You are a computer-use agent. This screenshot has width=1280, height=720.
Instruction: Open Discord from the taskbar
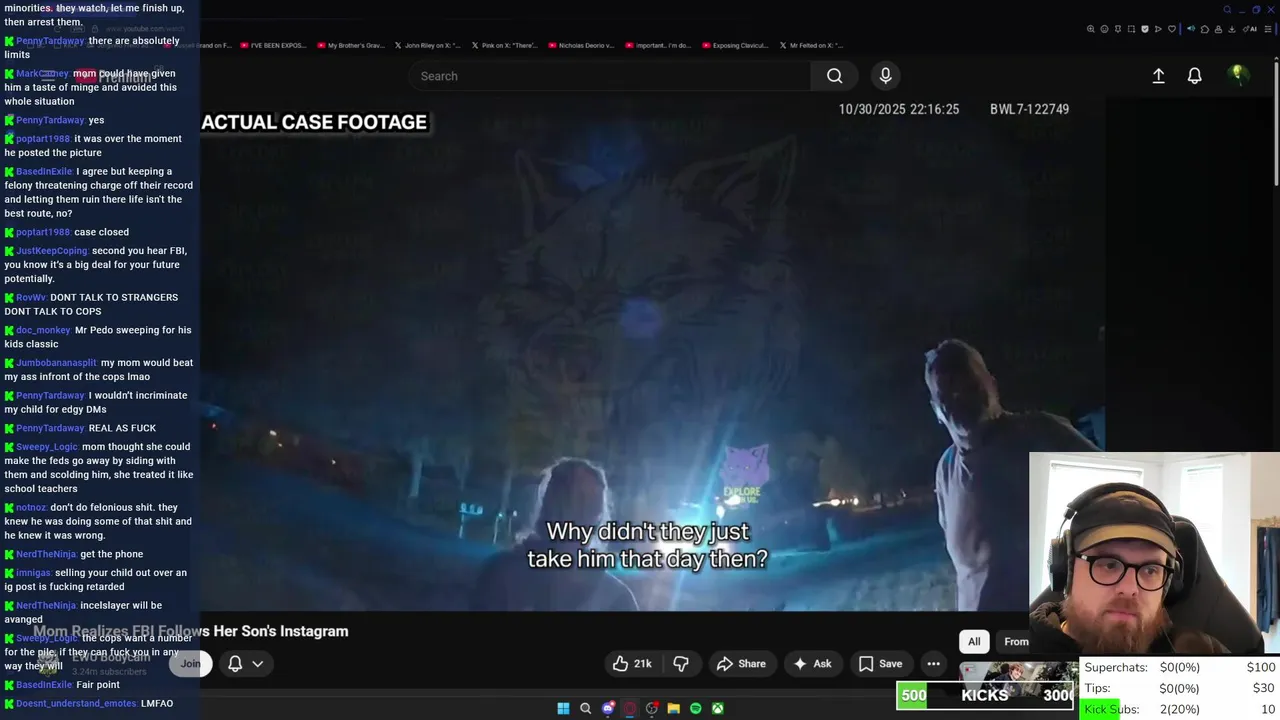[x=608, y=708]
